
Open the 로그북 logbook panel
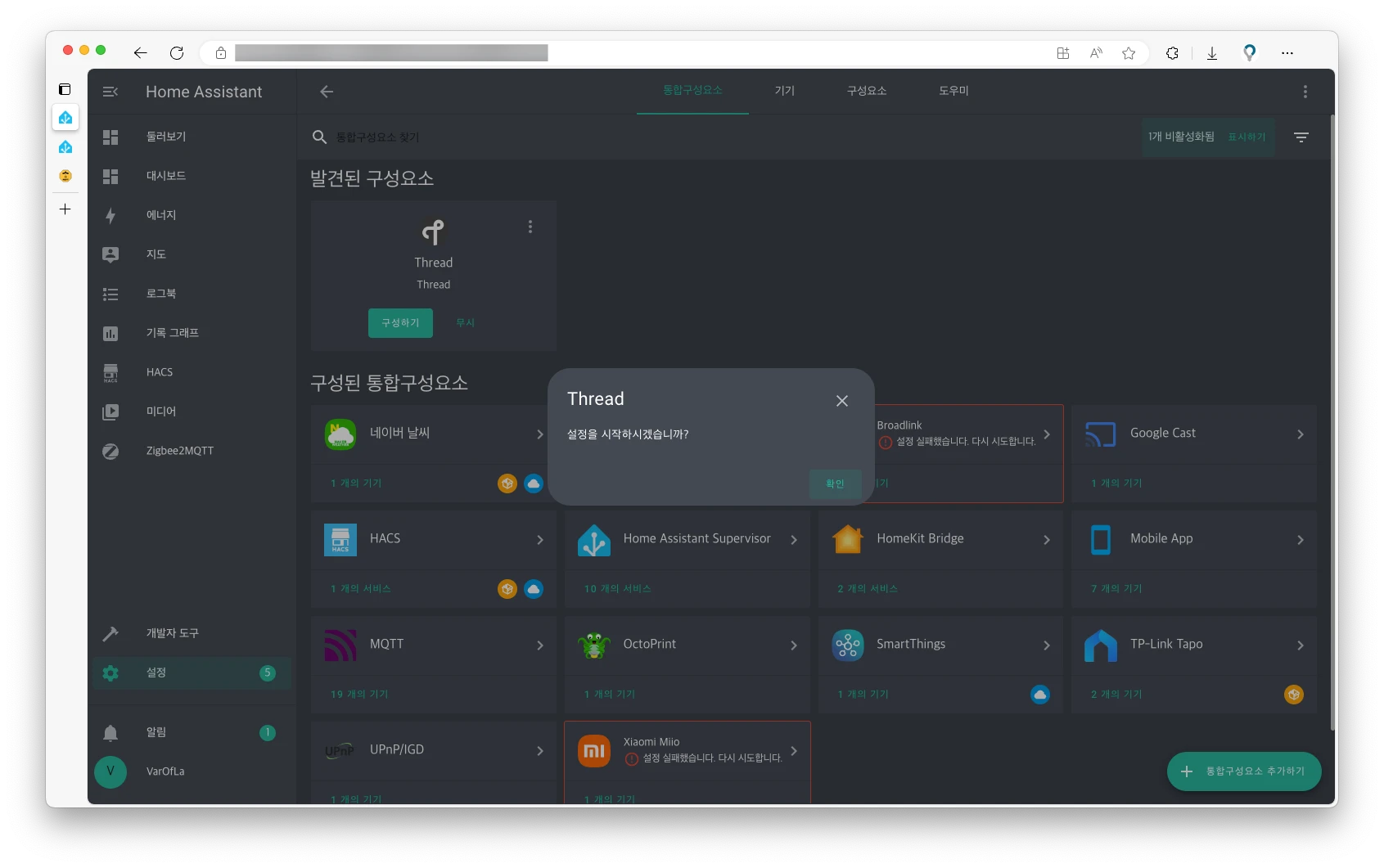[x=160, y=294]
